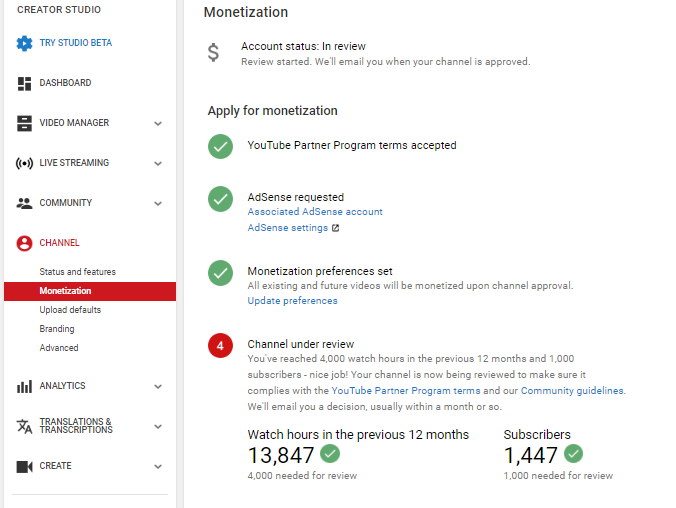The width and height of the screenshot is (676, 508).
Task: Open Status and features submenu item
Action: point(78,272)
